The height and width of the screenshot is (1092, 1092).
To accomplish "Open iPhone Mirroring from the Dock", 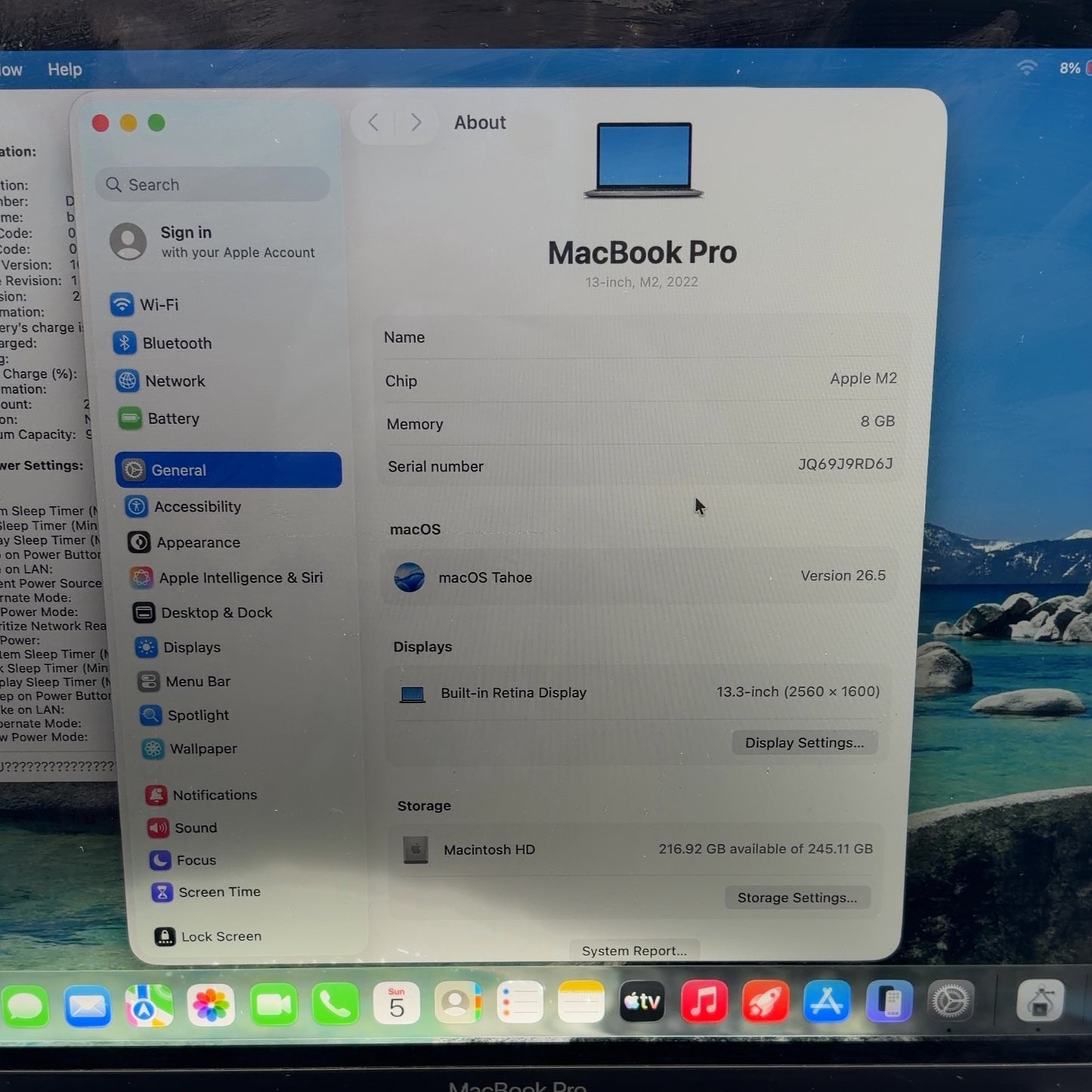I will 889,1001.
